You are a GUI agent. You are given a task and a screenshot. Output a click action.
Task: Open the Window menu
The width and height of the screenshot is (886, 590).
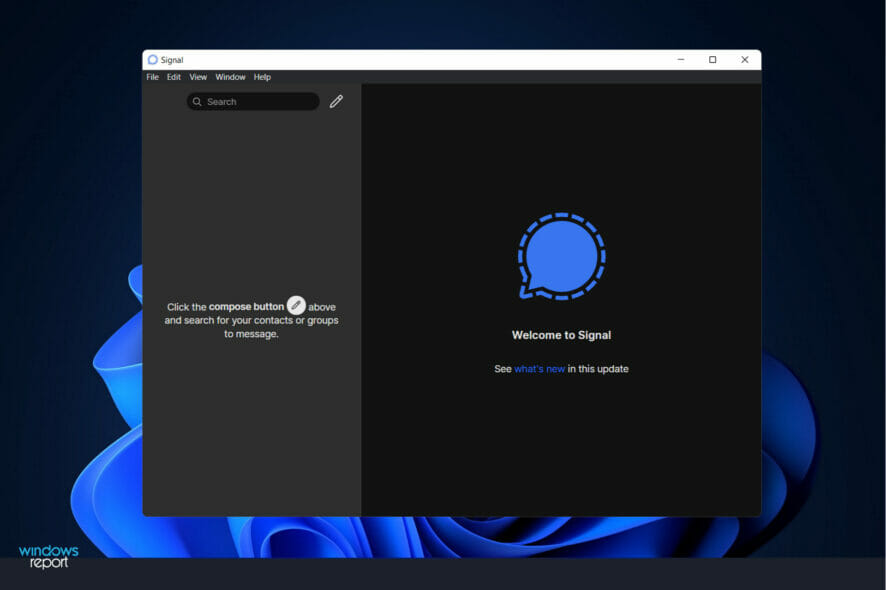coord(230,77)
